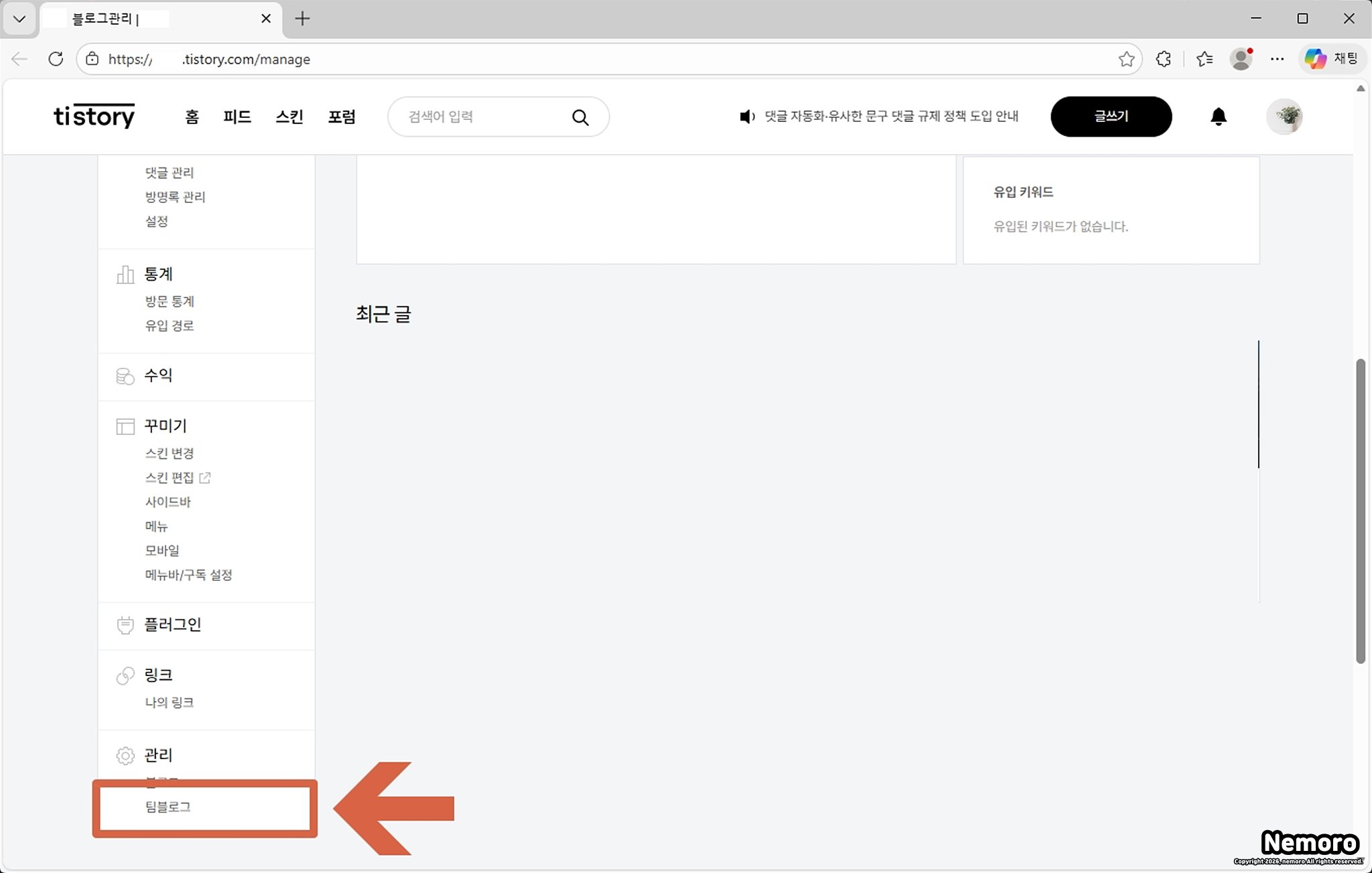Click the 통계 statistics chart icon
This screenshot has height=873, width=1372.
tap(125, 275)
